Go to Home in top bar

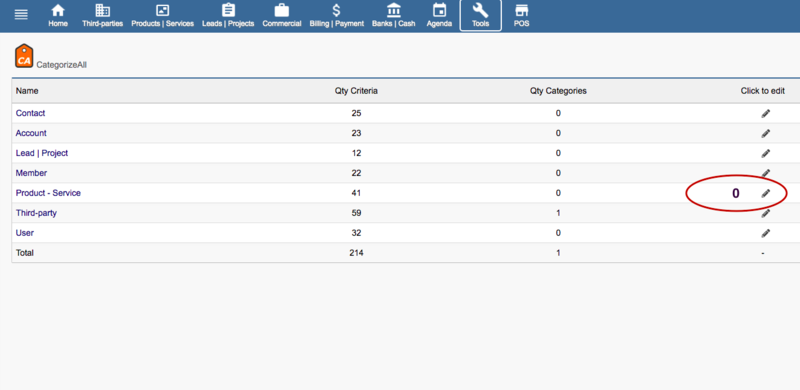(x=58, y=15)
